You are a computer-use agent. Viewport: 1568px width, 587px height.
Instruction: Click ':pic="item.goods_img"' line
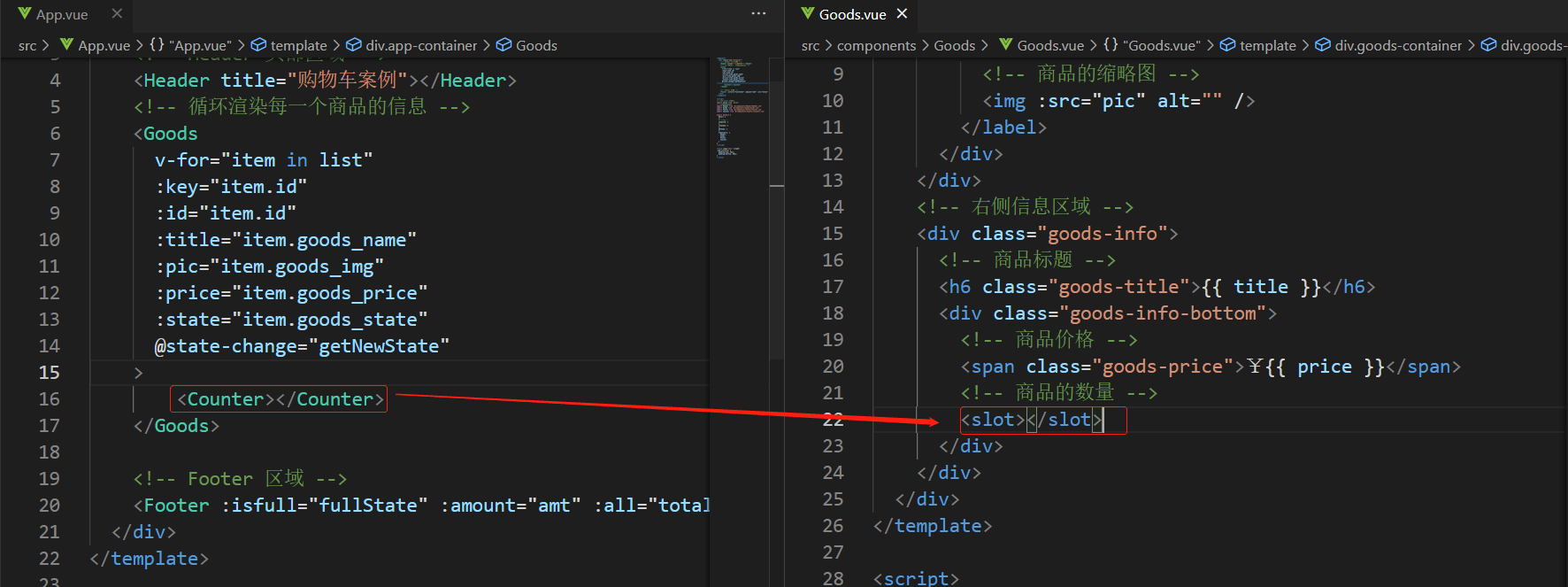tap(269, 266)
